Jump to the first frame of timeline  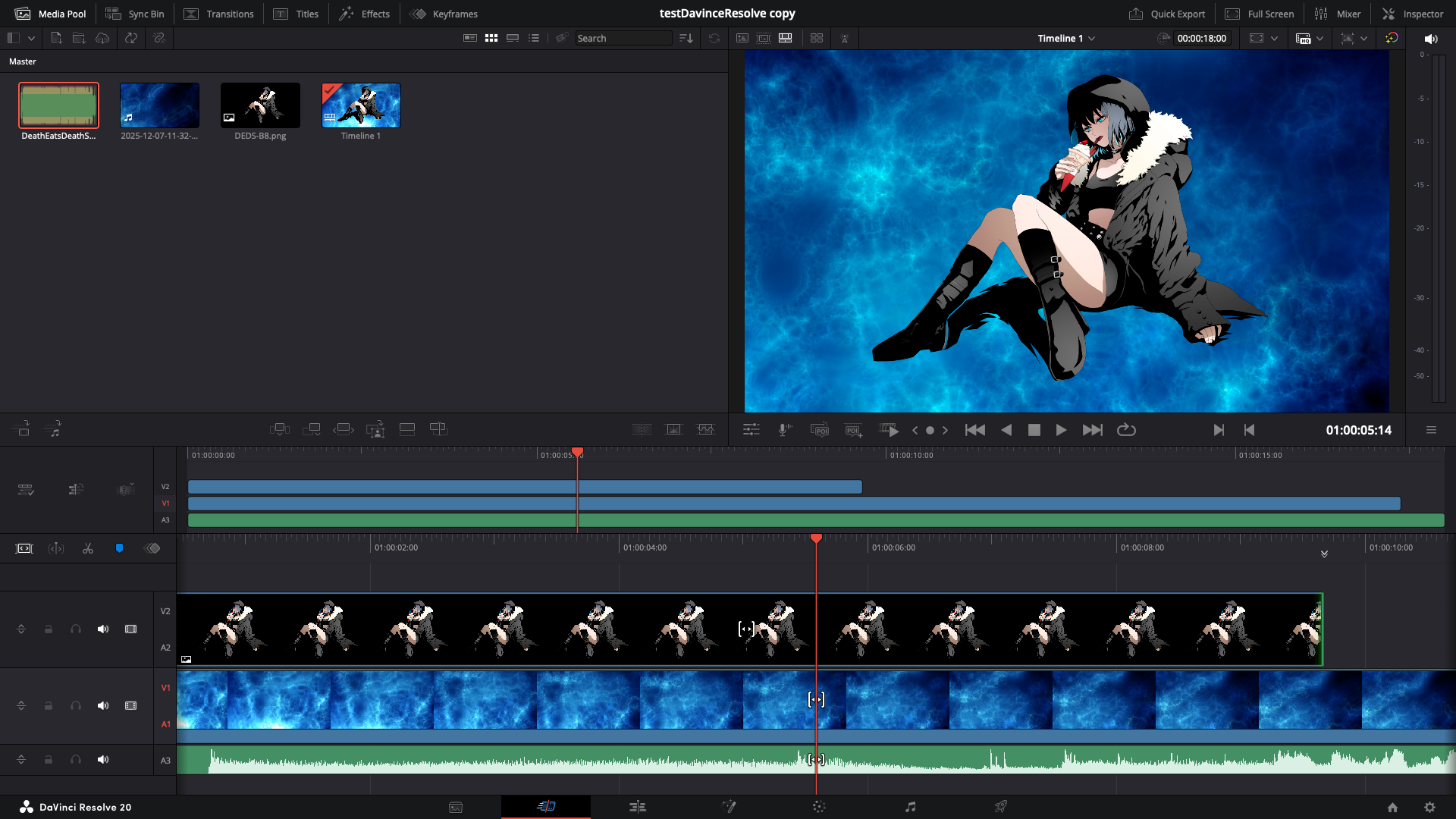(x=975, y=430)
